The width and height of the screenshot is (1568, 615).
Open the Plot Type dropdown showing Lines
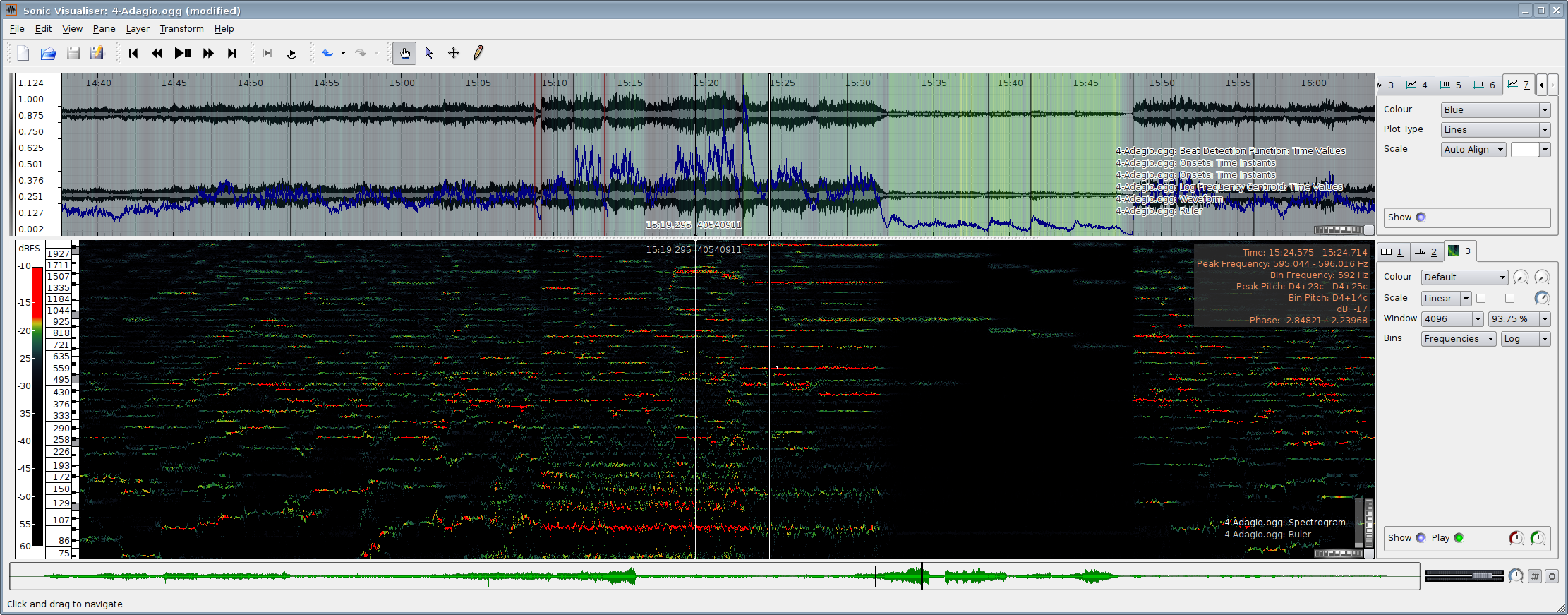1495,130
